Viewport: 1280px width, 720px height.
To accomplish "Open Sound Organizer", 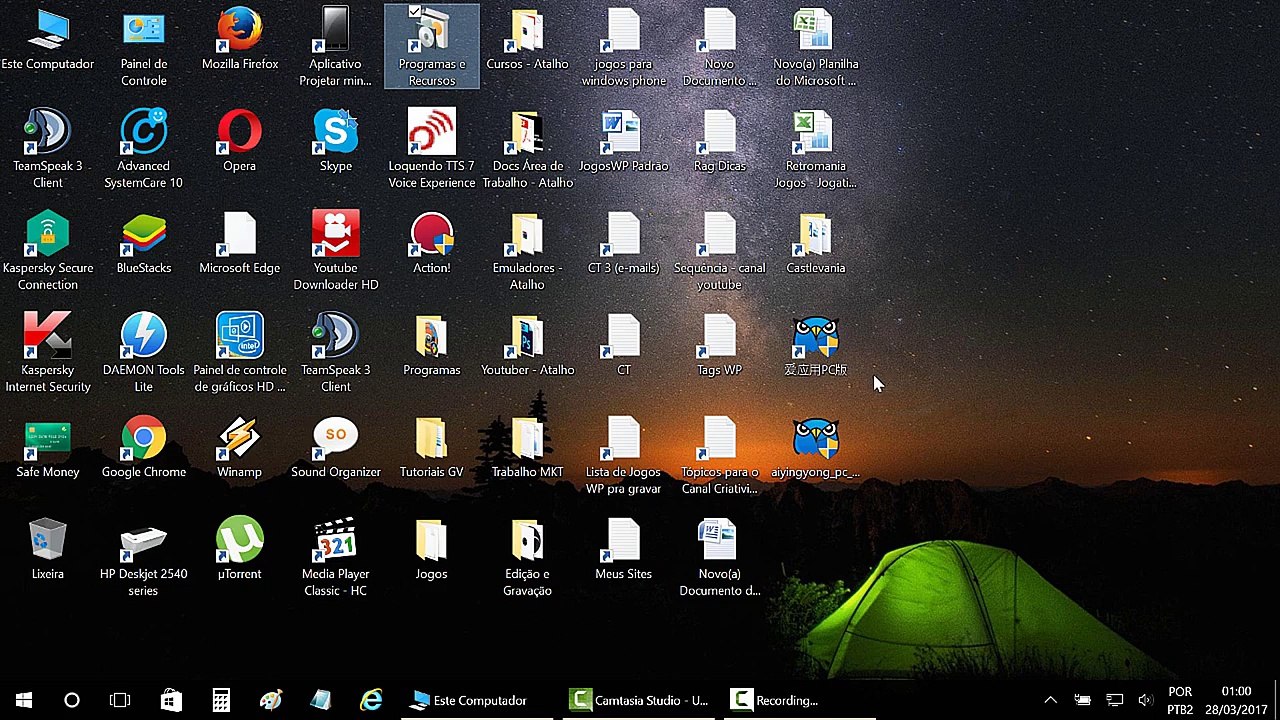I will pyautogui.click(x=335, y=448).
